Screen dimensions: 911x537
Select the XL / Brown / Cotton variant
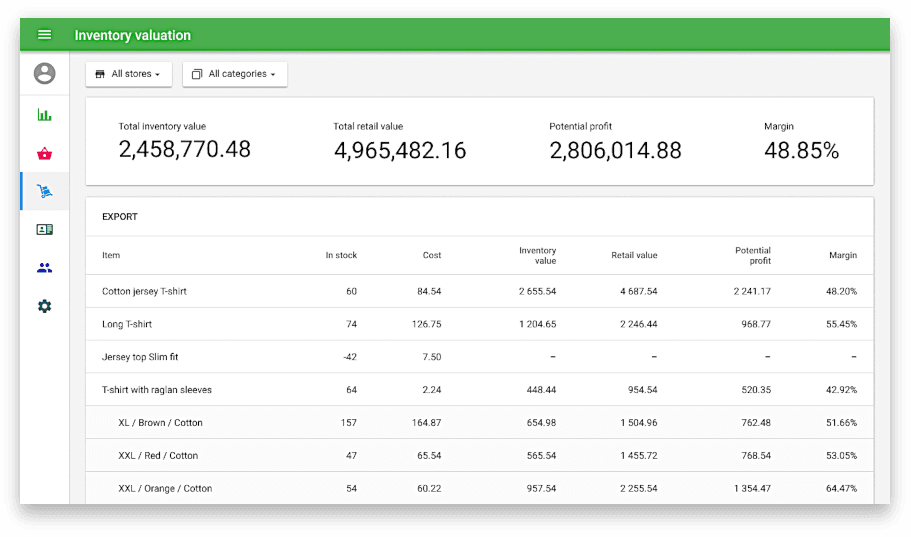pyautogui.click(x=160, y=423)
